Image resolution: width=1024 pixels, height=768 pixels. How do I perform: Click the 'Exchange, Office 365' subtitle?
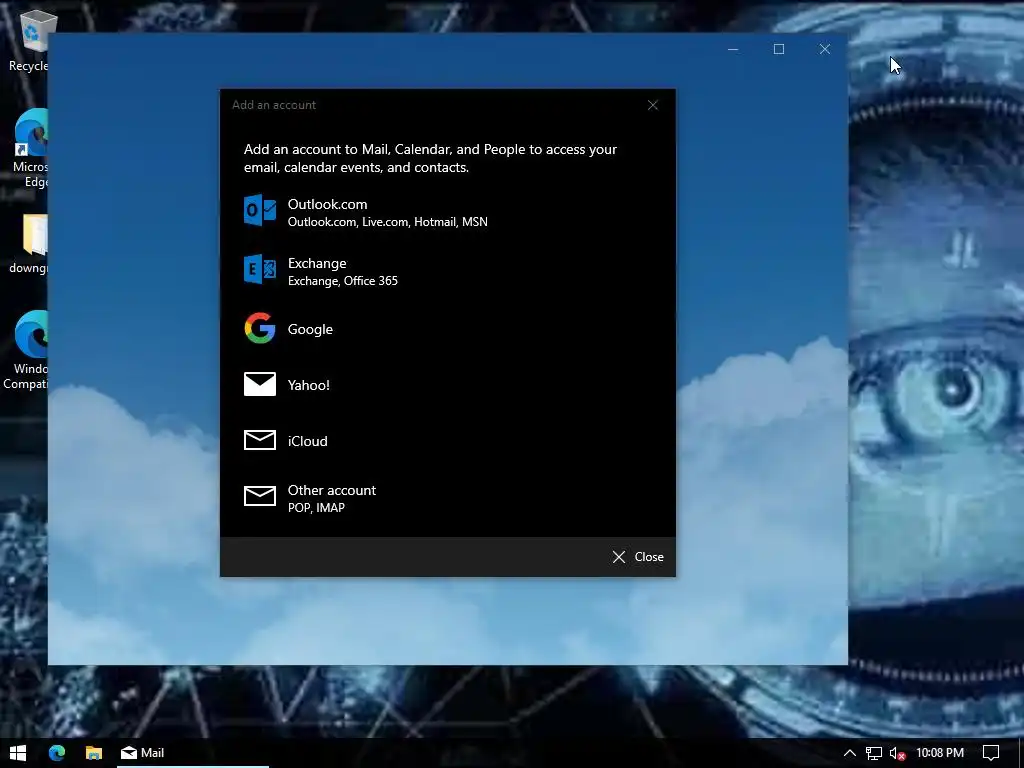[343, 281]
